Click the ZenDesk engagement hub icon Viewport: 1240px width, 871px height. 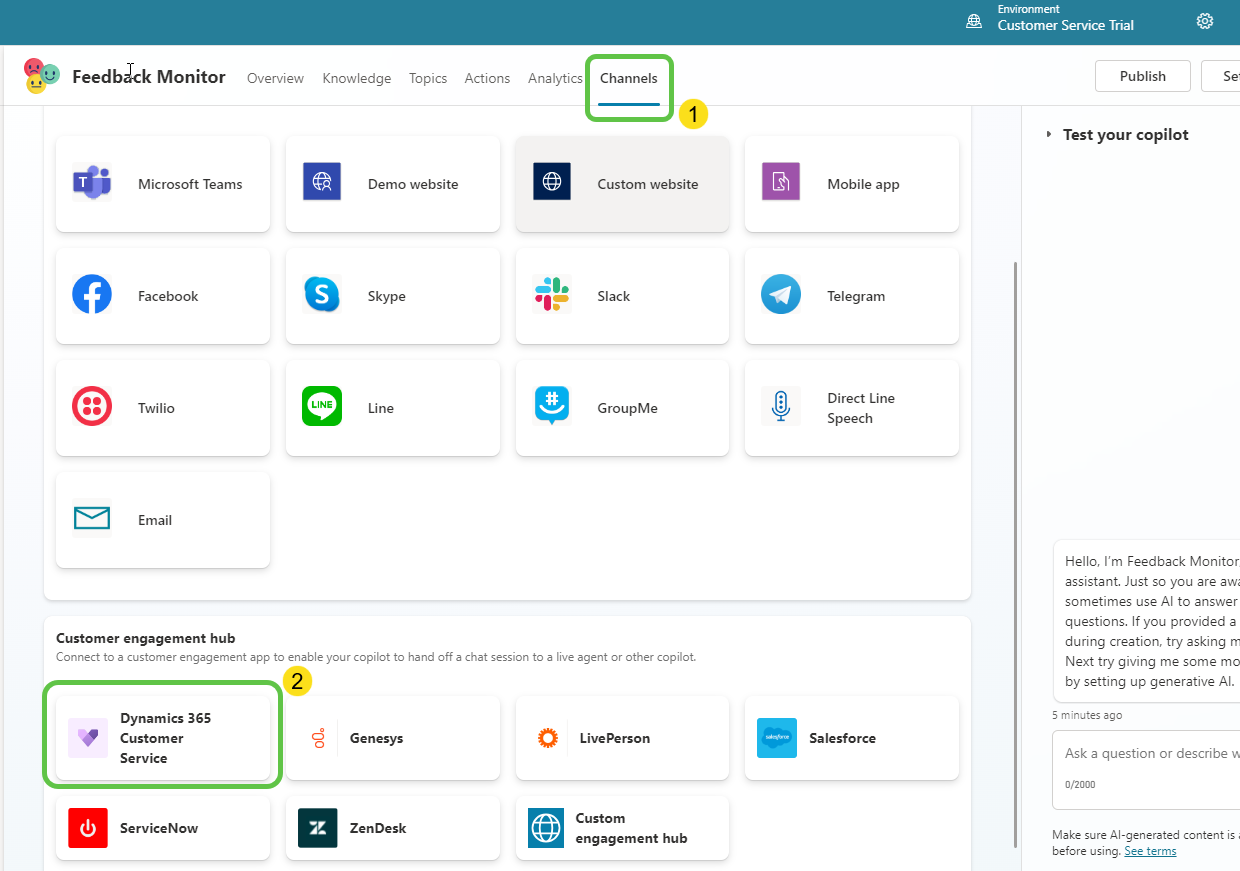[318, 828]
